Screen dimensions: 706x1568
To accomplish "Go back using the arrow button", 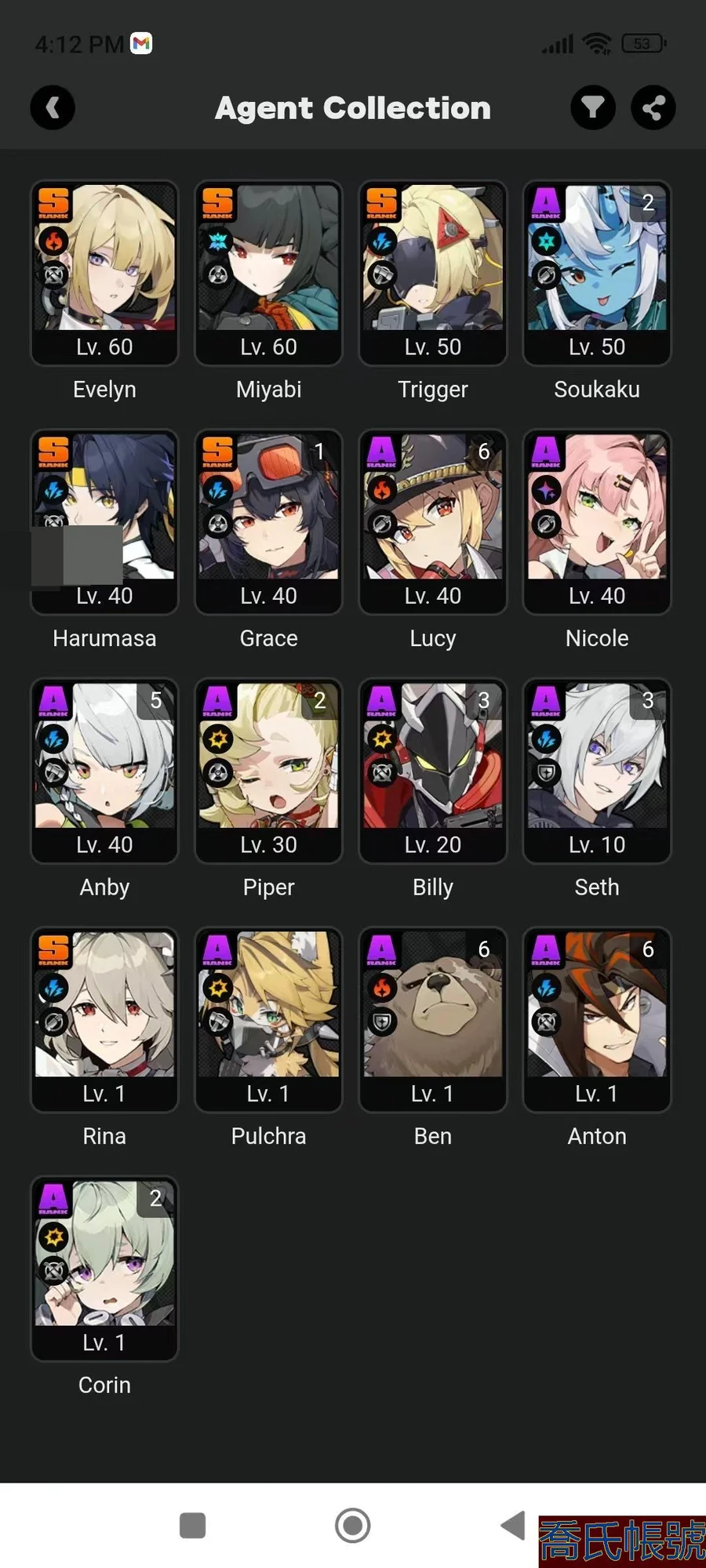I will (53, 107).
